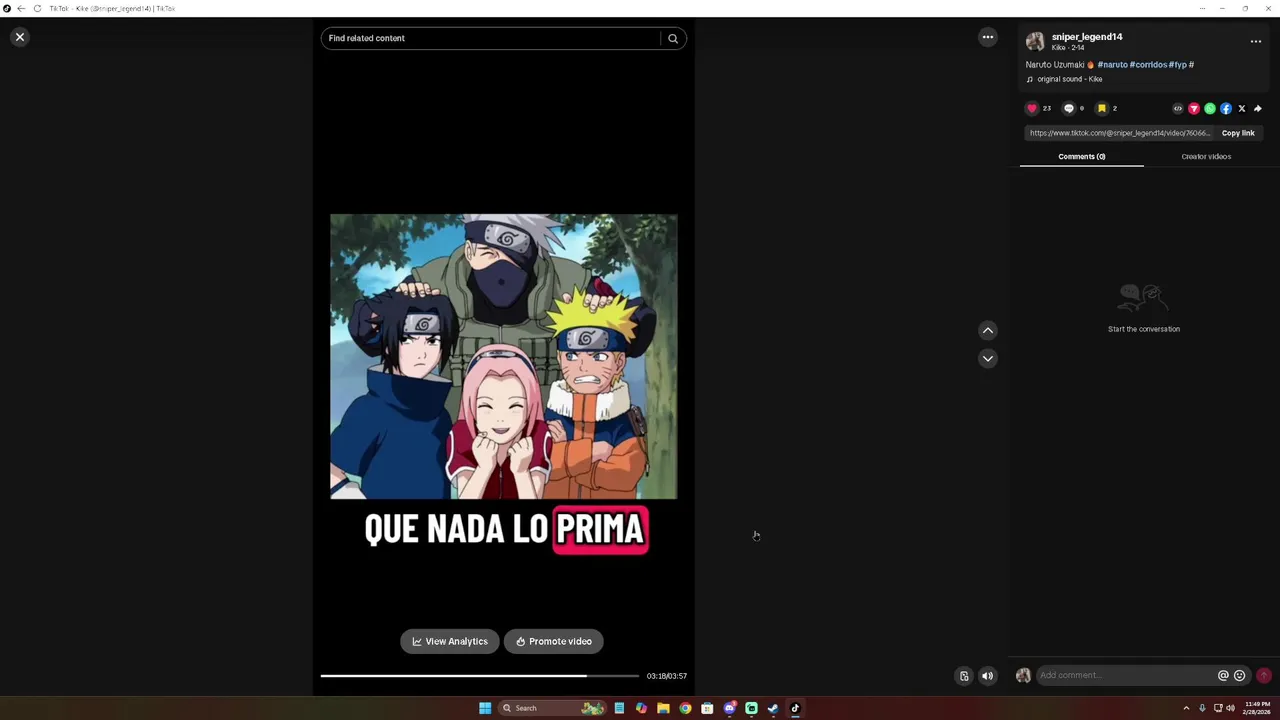Open the Windows Start menu
This screenshot has height=720, width=1280.
point(485,708)
